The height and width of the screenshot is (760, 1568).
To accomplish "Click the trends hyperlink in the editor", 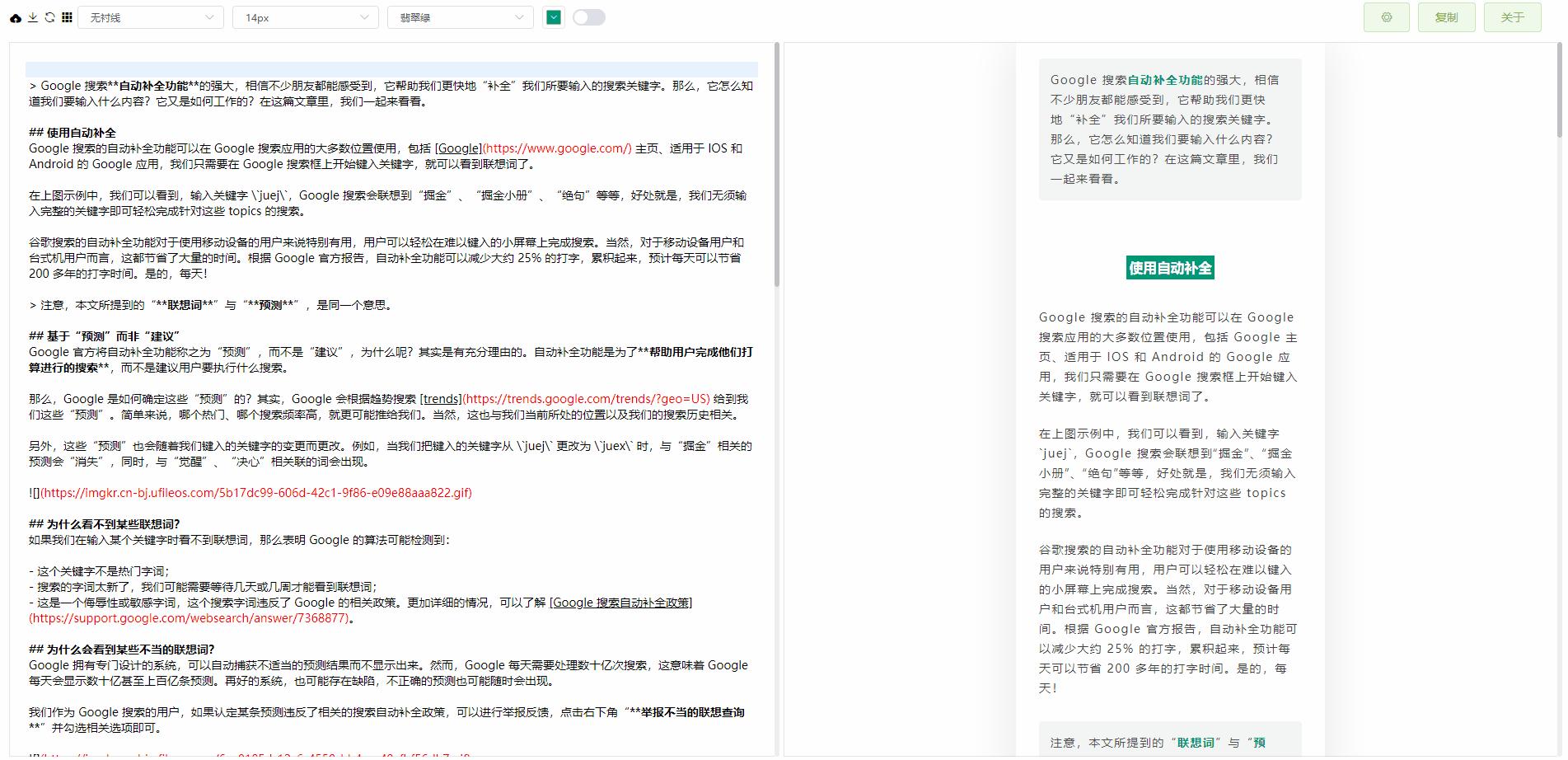I will (x=441, y=399).
